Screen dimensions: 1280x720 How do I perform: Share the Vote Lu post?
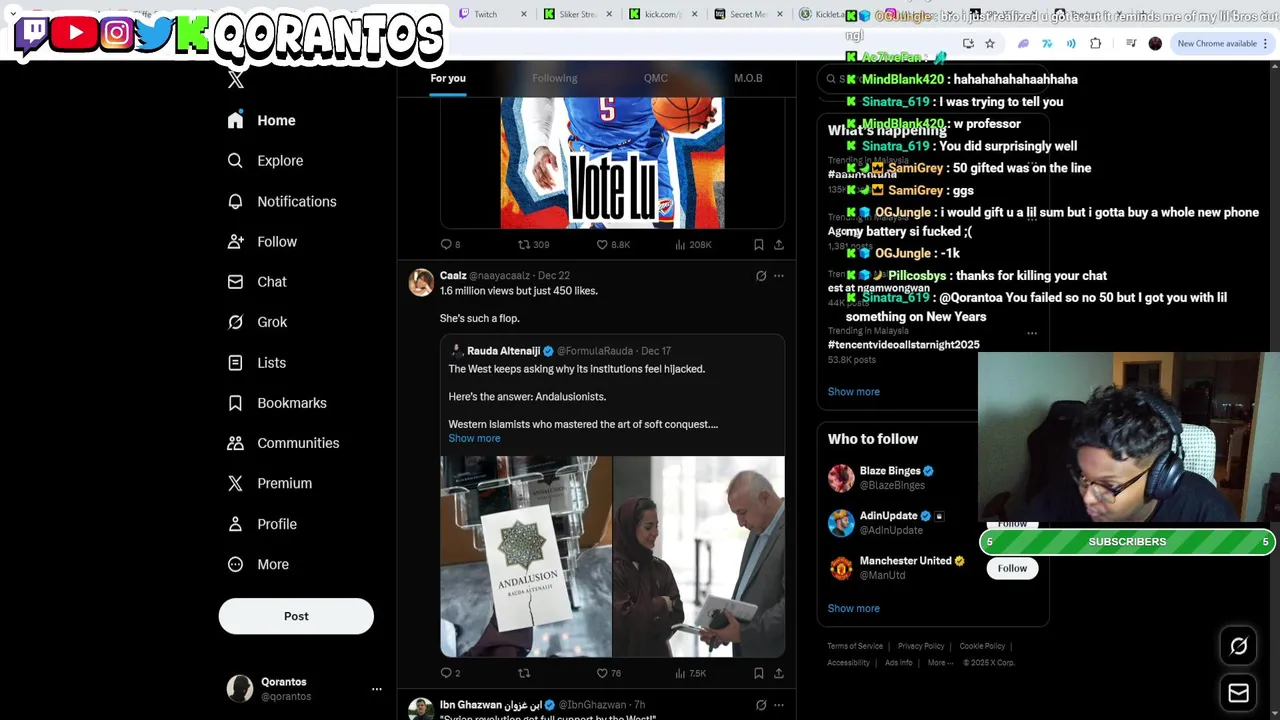779,244
